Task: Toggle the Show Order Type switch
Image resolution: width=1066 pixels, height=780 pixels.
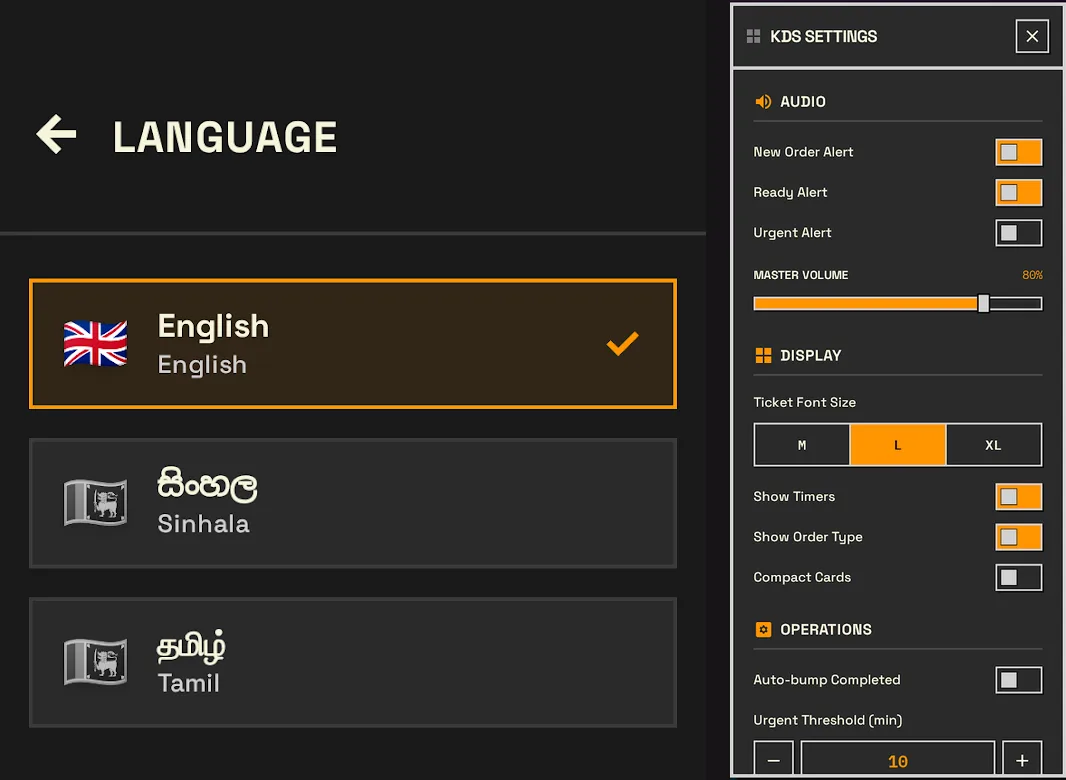Action: point(1018,537)
